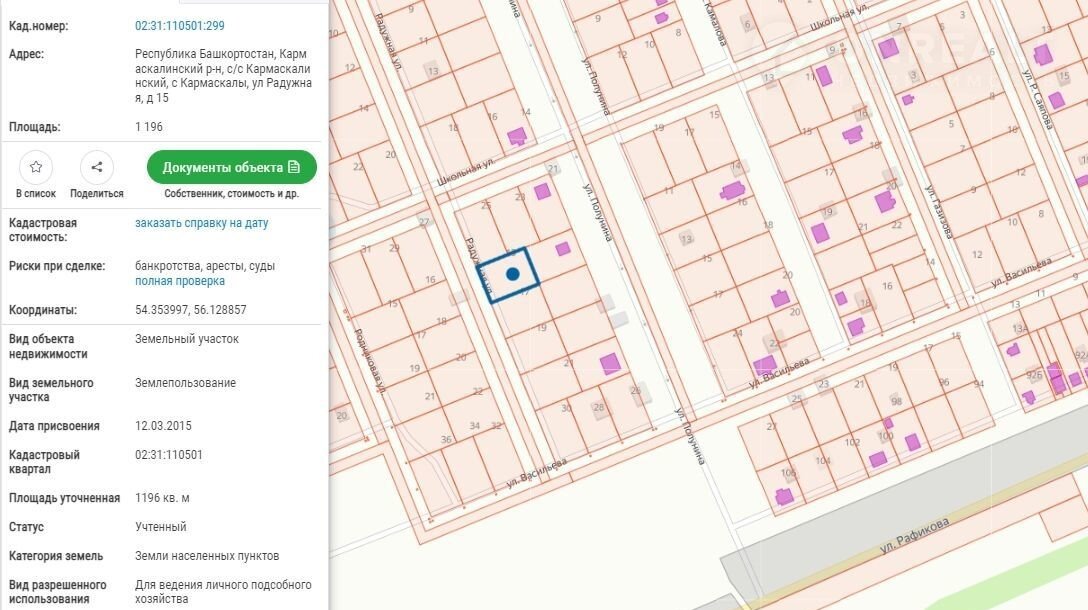Select parcel number 102 on the map
The height and width of the screenshot is (610, 1088).
click(x=852, y=441)
